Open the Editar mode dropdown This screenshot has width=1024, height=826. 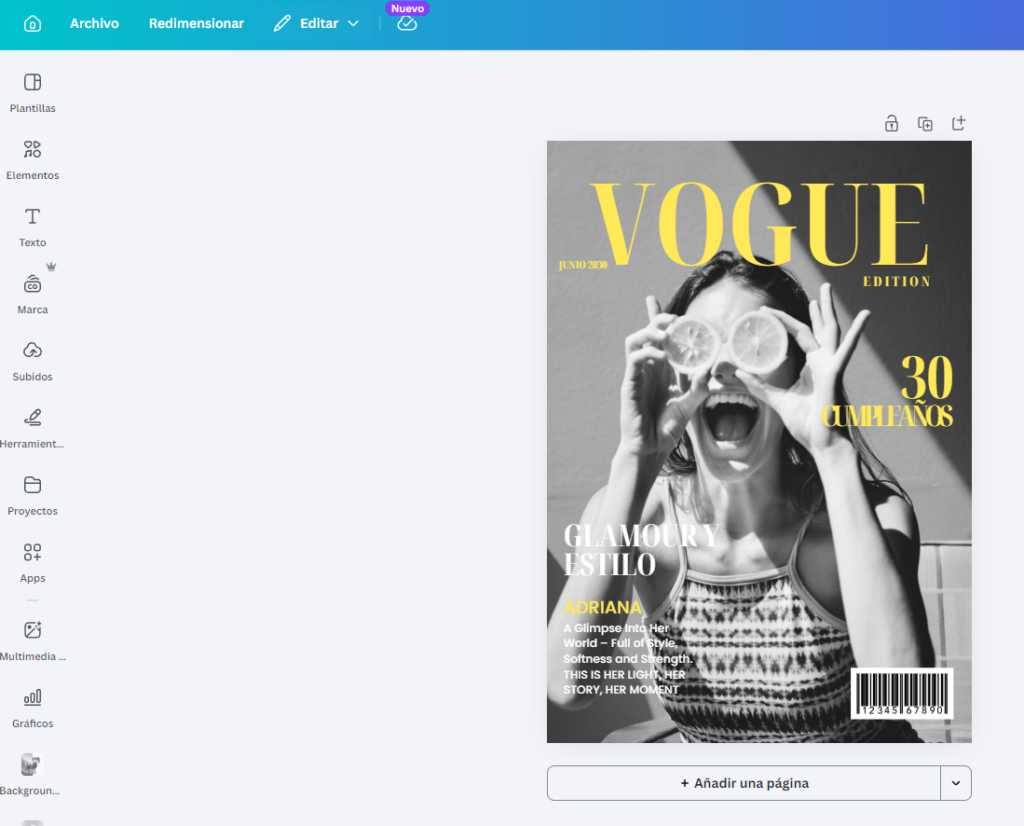click(x=317, y=24)
